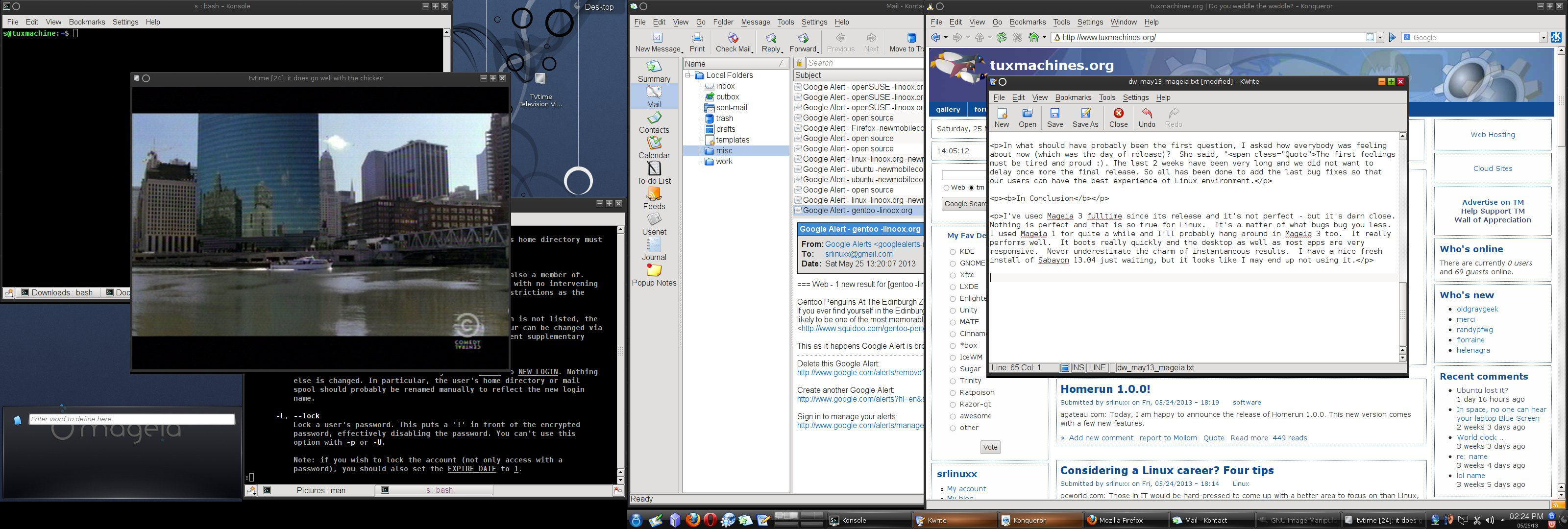The width and height of the screenshot is (1568, 529).
Task: Open Back button history dropdown arrow
Action: pos(946,38)
